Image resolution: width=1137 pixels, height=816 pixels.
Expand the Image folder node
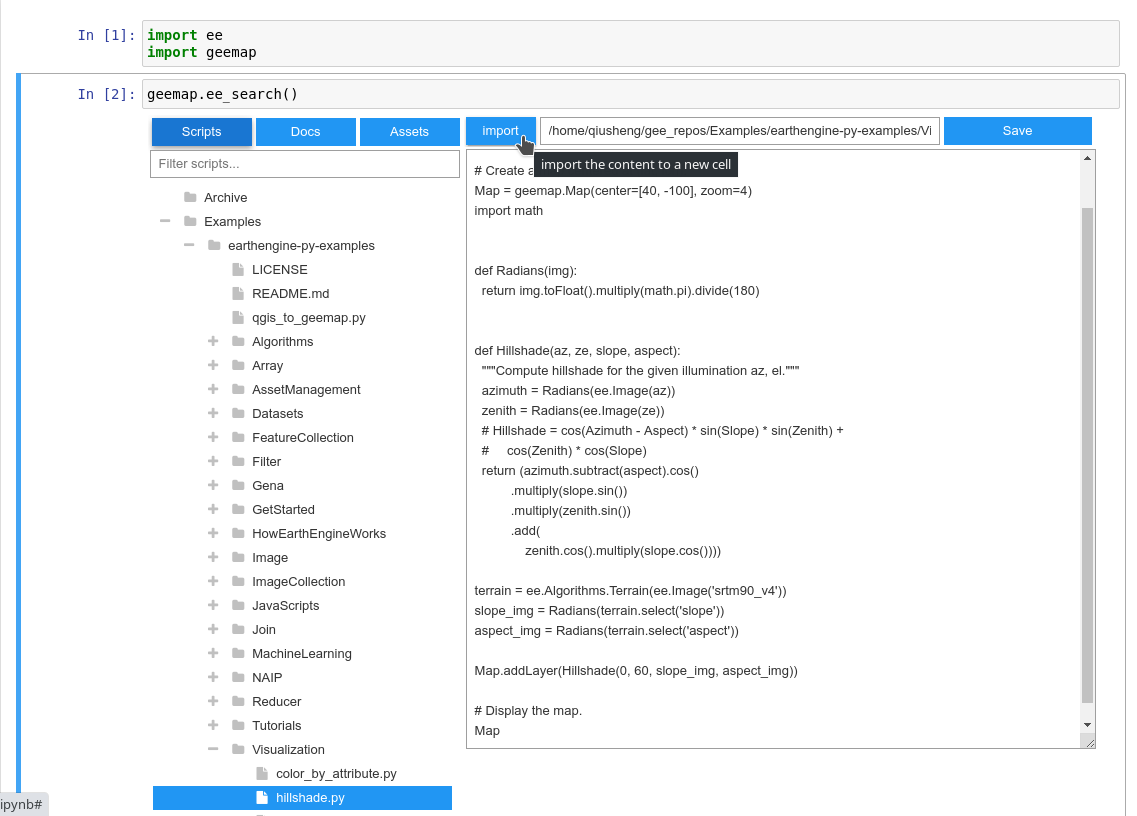pyautogui.click(x=213, y=558)
